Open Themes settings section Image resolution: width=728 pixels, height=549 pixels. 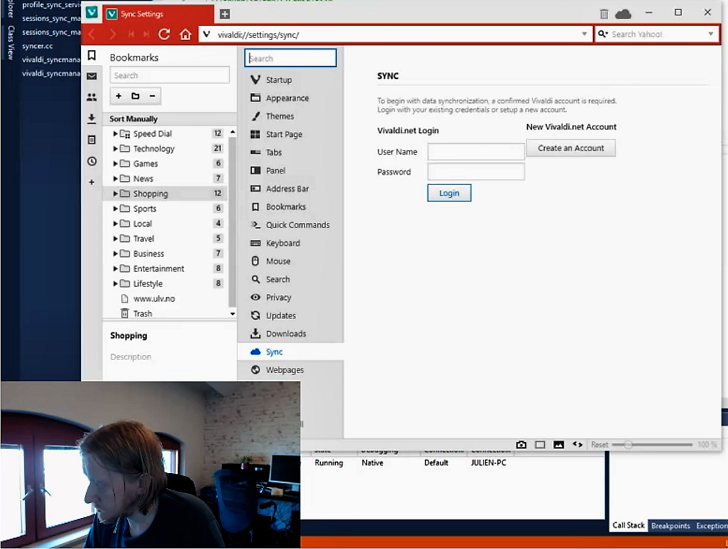pyautogui.click(x=290, y=116)
